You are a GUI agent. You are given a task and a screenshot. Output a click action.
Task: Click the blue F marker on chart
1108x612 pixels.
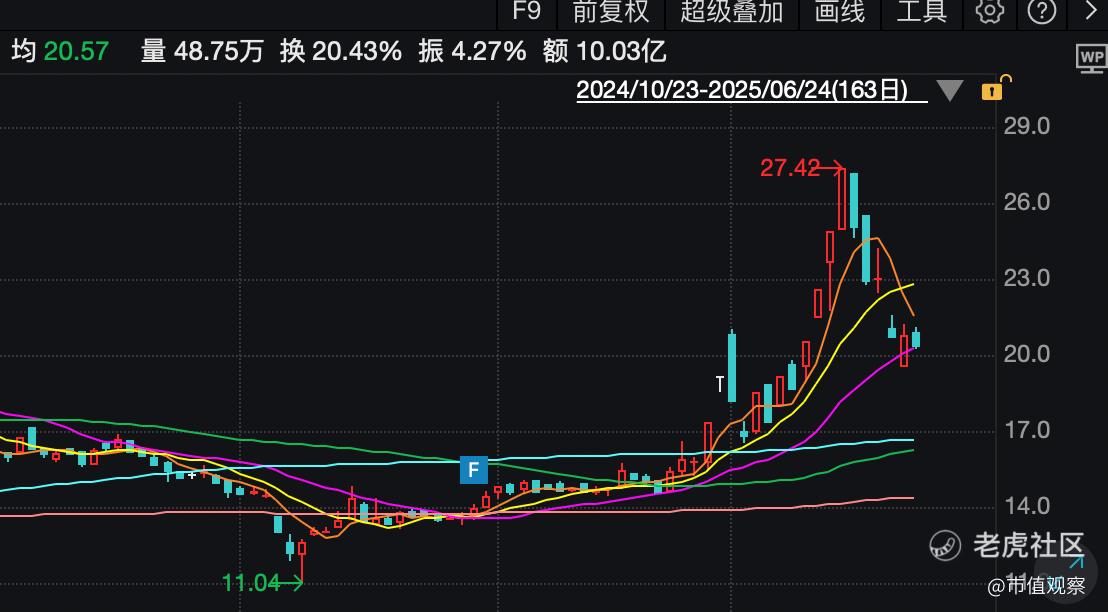[x=473, y=470]
